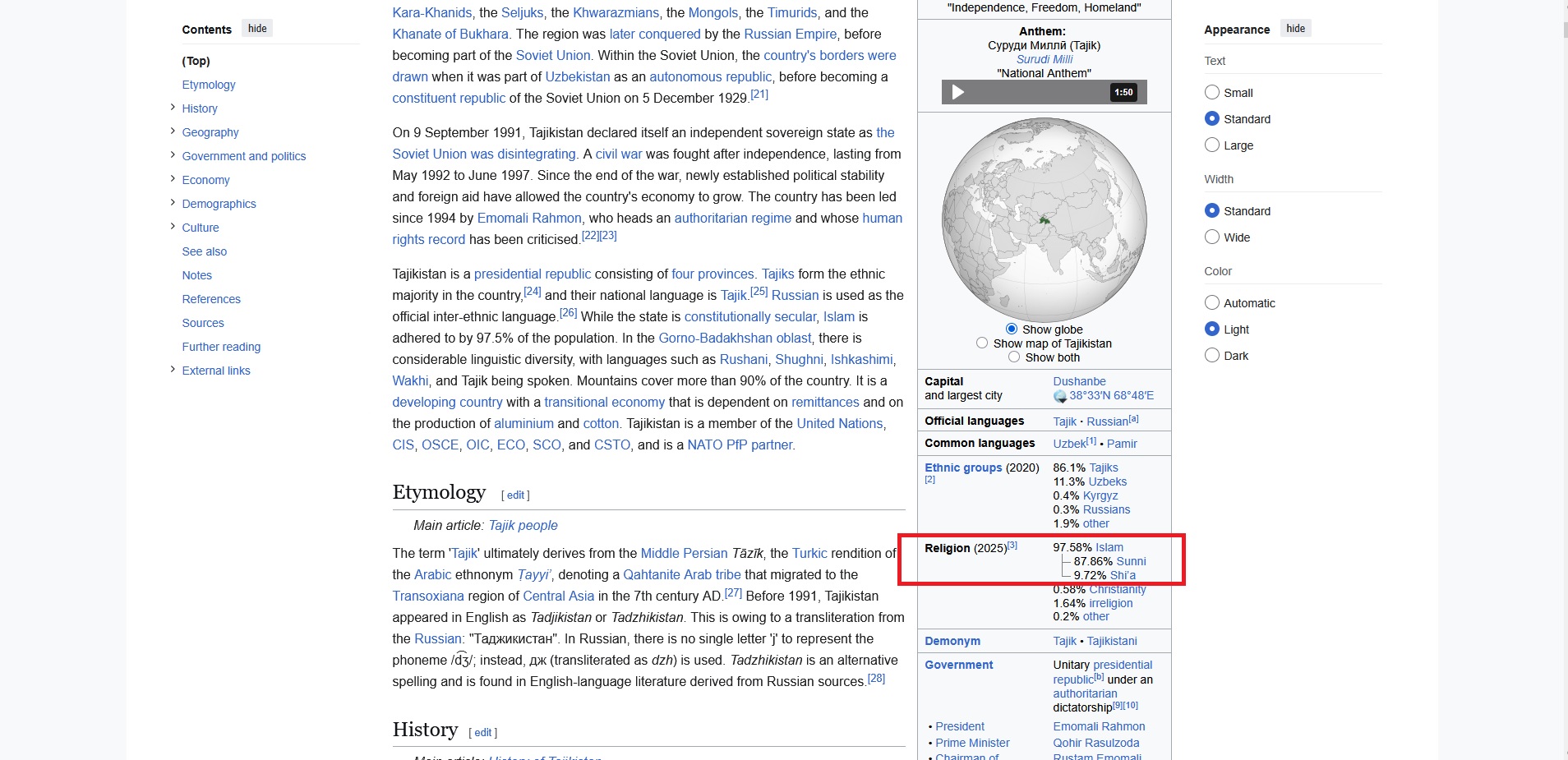Select Small text size
This screenshot has height=760, width=1568.
(1211, 92)
